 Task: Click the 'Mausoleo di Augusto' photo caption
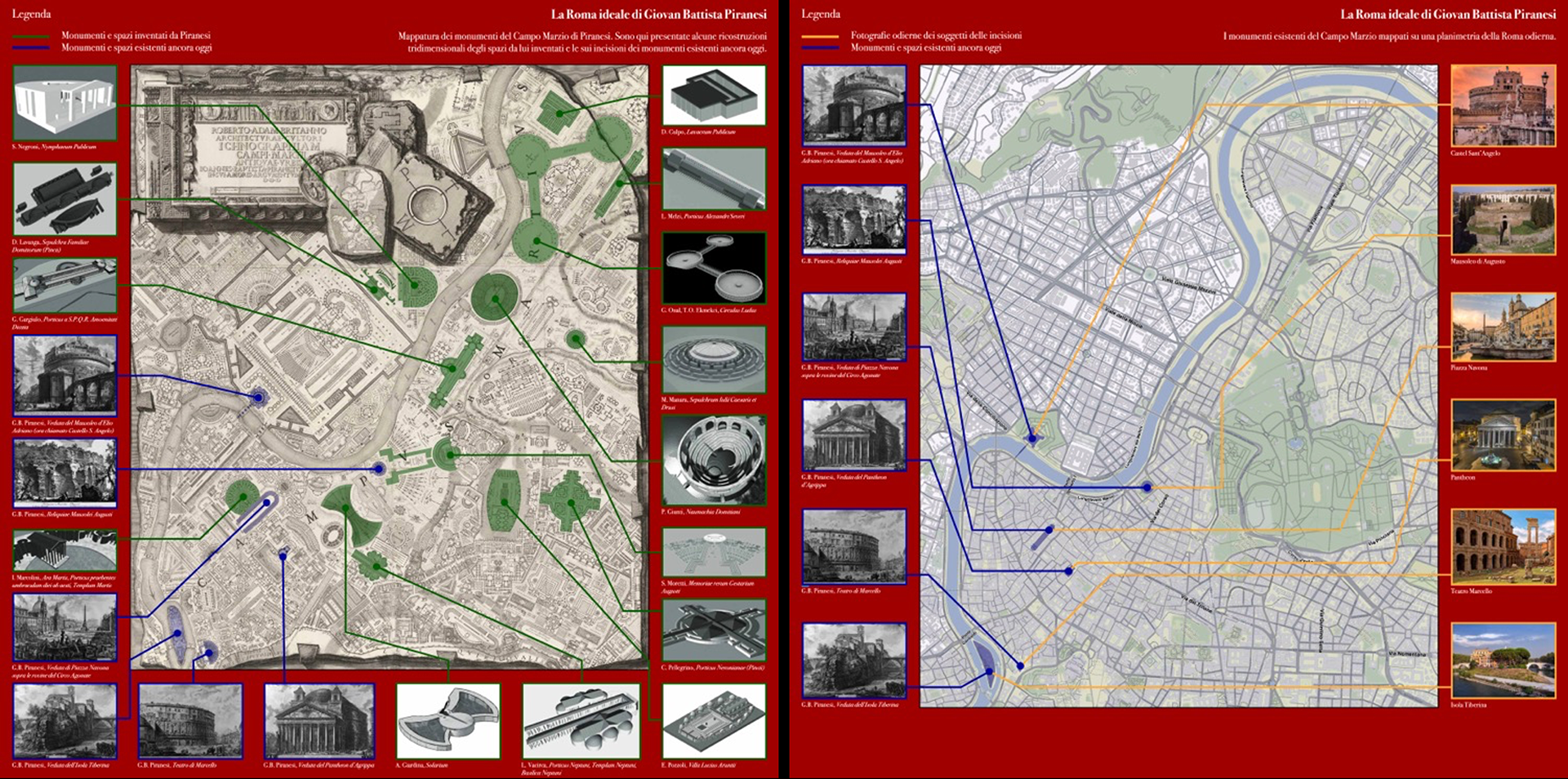point(1477,261)
